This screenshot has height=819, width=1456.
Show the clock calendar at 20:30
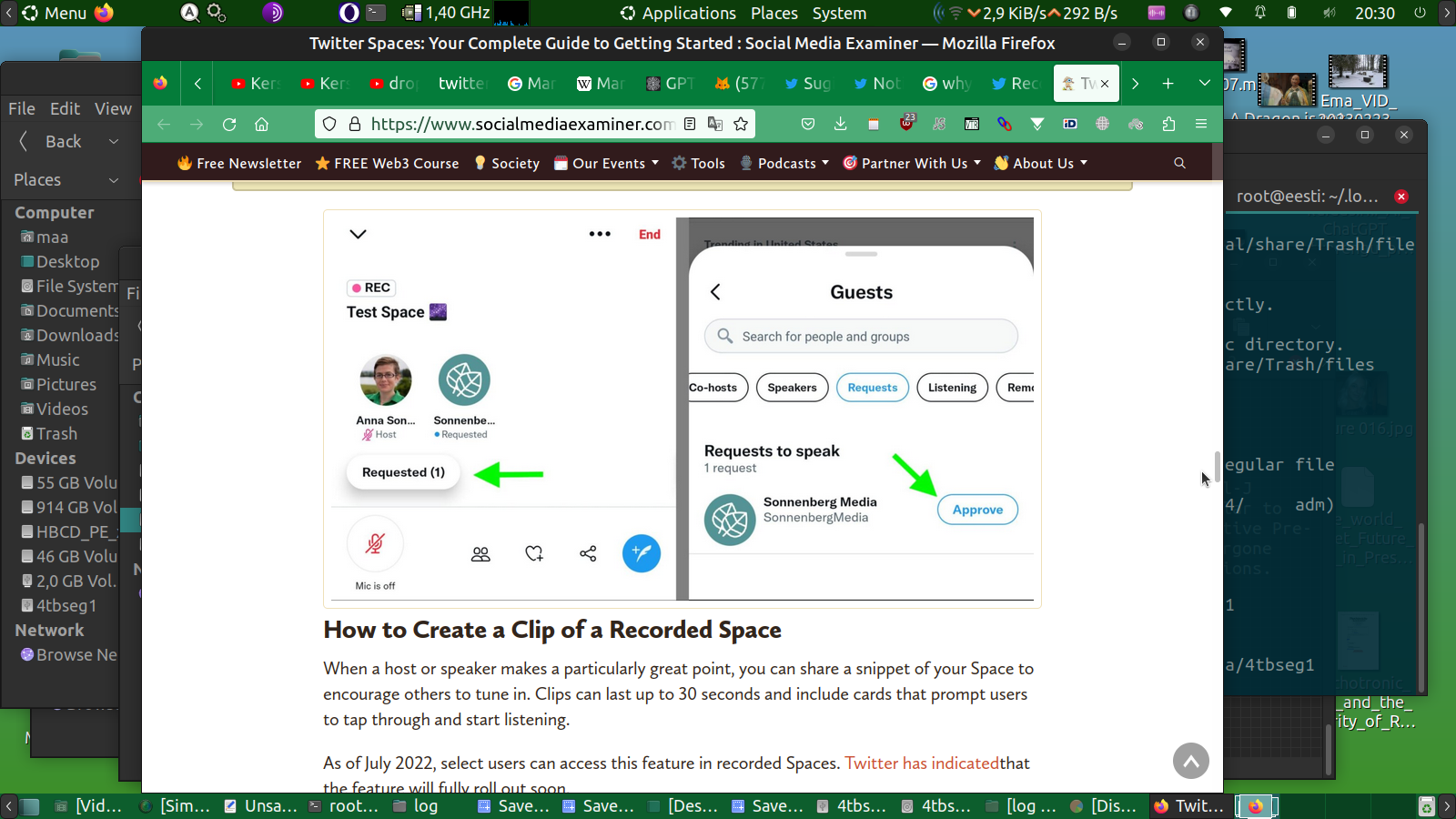pyautogui.click(x=1374, y=13)
